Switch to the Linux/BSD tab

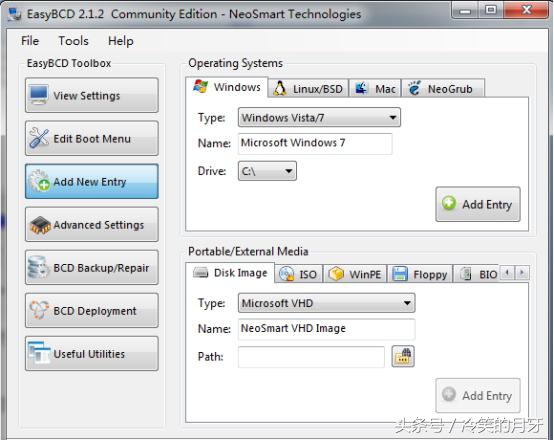[309, 88]
